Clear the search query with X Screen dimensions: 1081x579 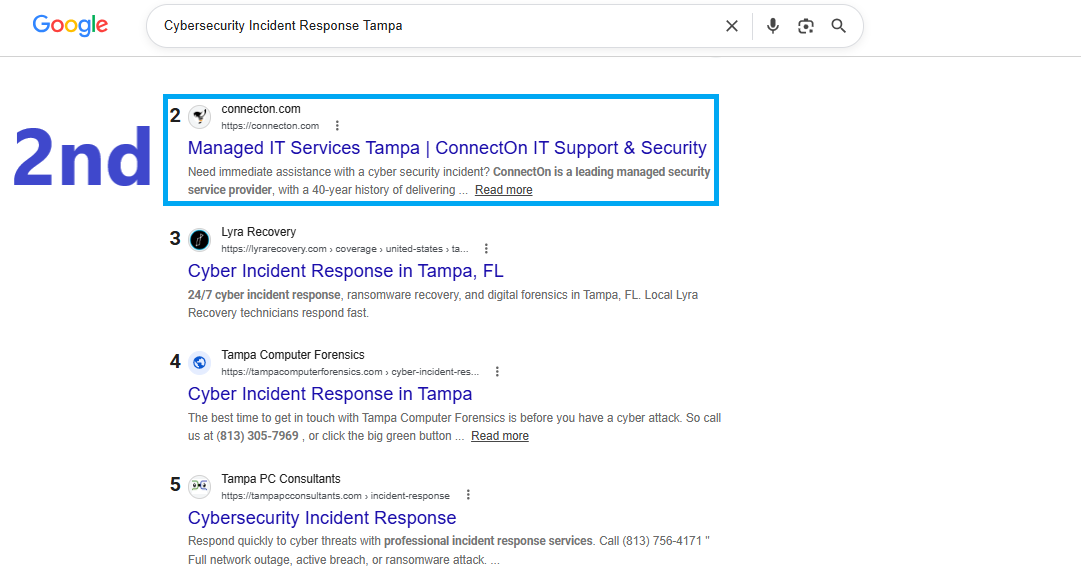[731, 26]
